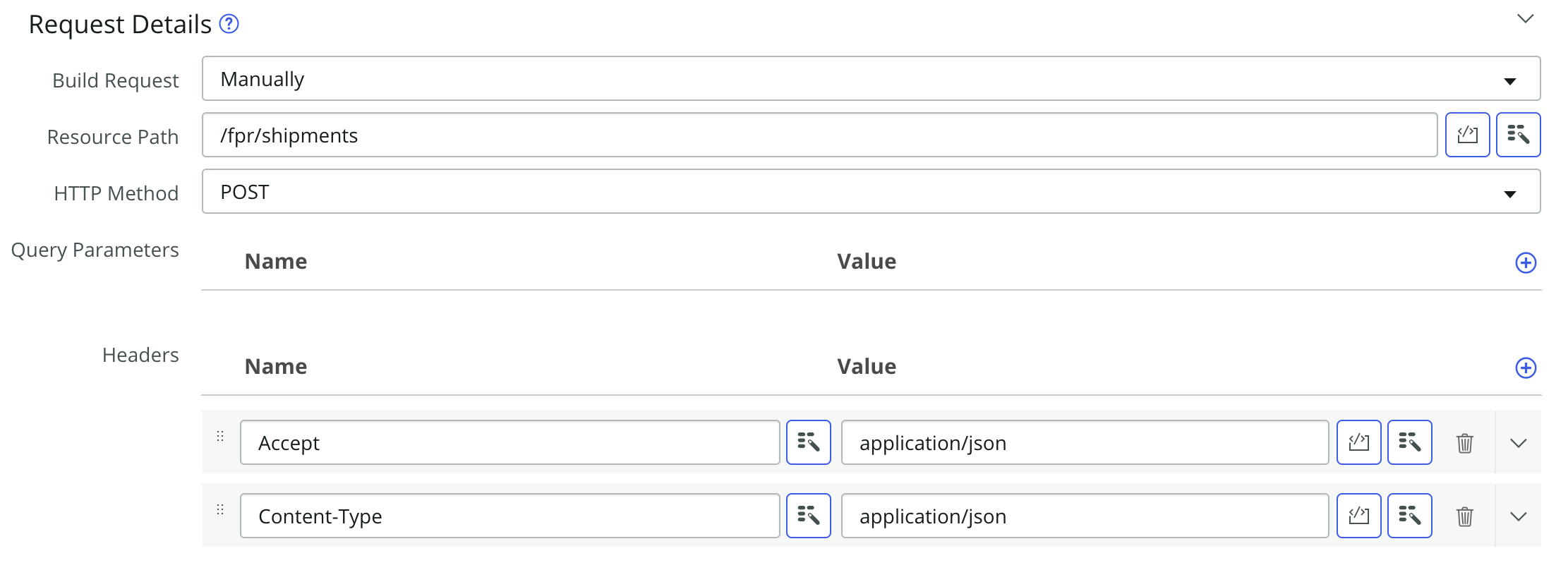1568x570 pixels.
Task: Click the Build Request label
Action: tap(116, 80)
